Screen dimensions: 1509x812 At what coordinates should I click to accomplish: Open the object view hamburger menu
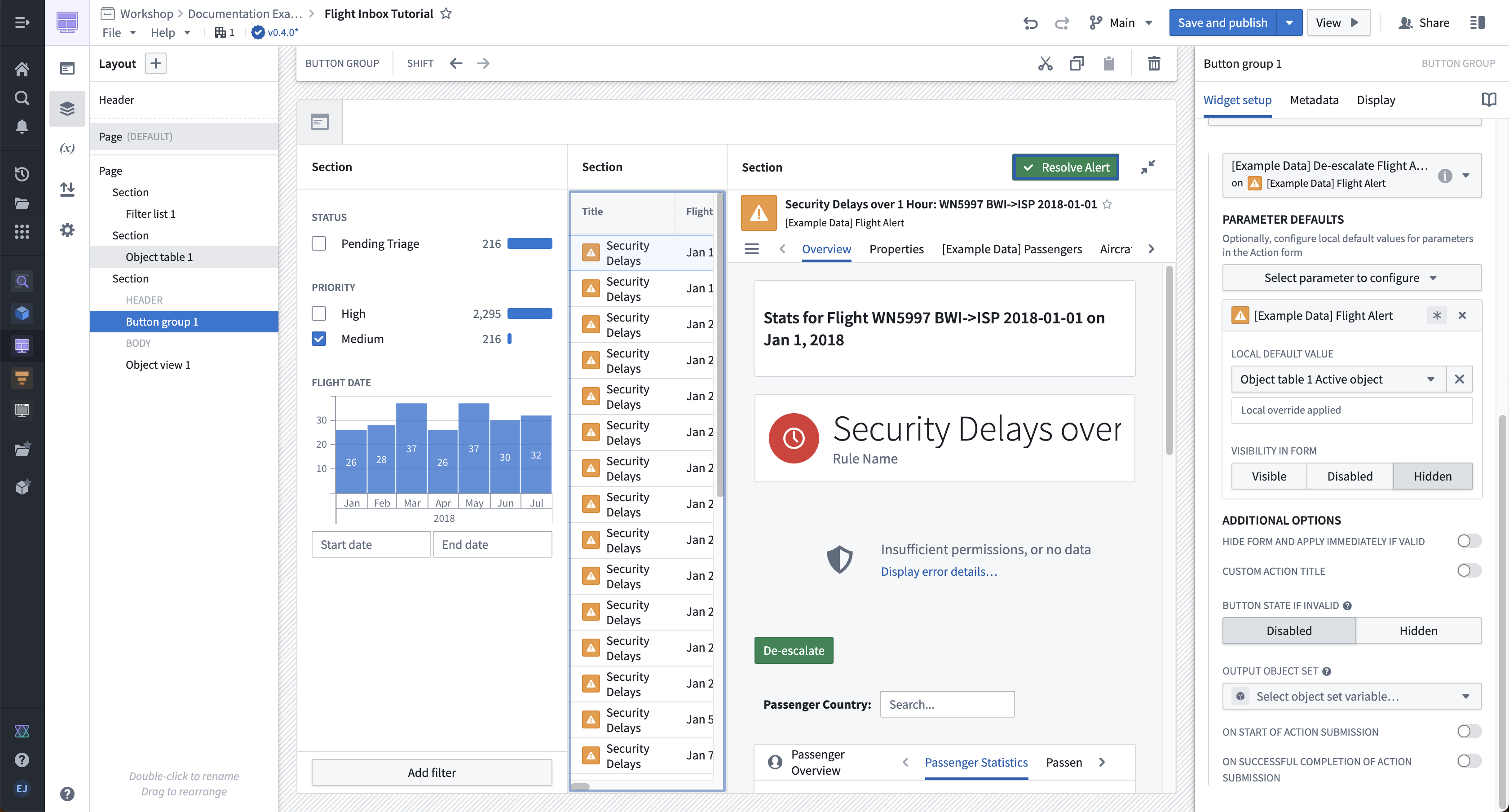751,249
